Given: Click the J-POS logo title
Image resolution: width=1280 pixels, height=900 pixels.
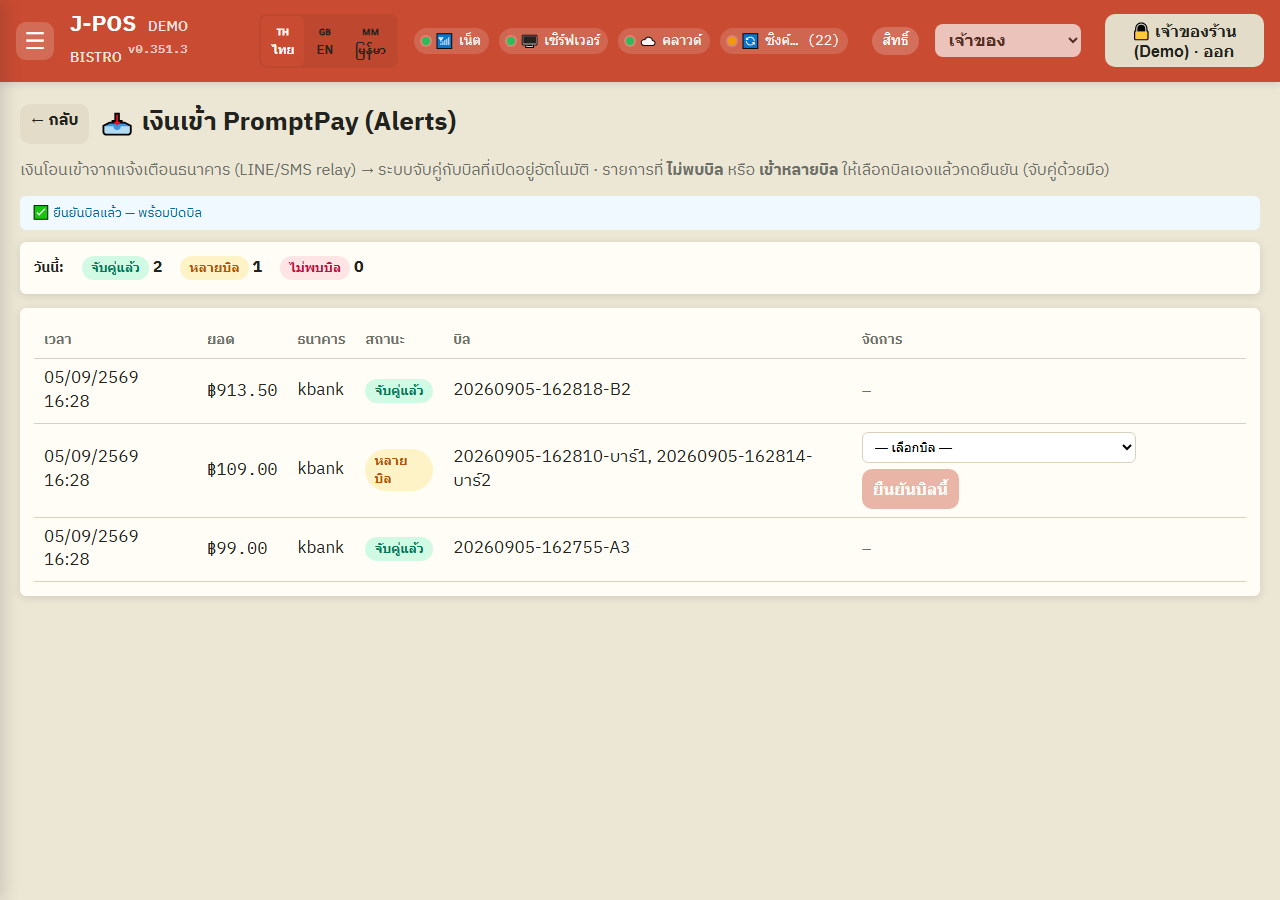Looking at the screenshot, I should [x=103, y=25].
